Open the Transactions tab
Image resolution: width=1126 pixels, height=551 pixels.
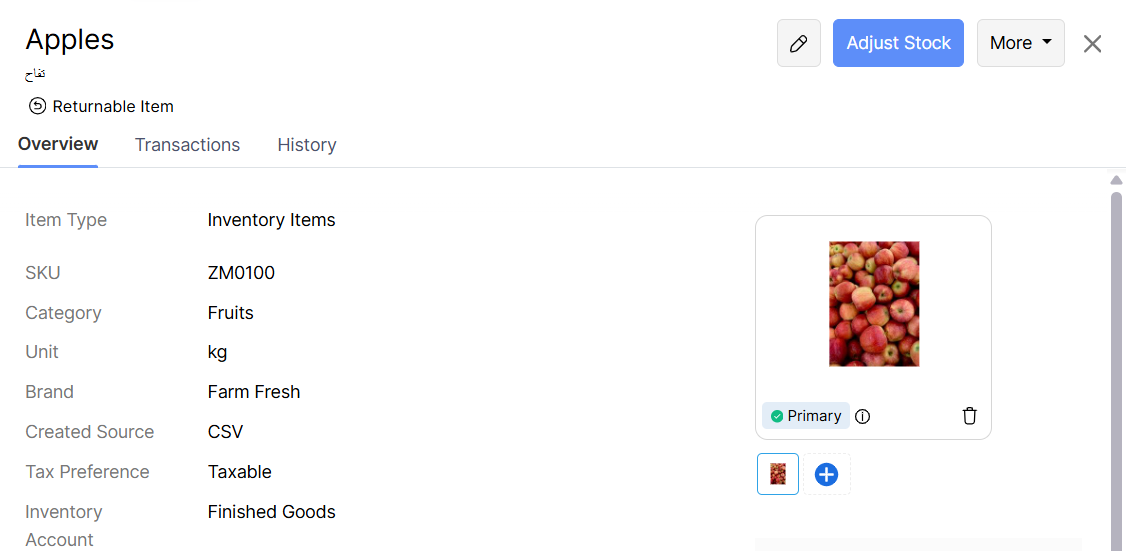pyautogui.click(x=187, y=145)
